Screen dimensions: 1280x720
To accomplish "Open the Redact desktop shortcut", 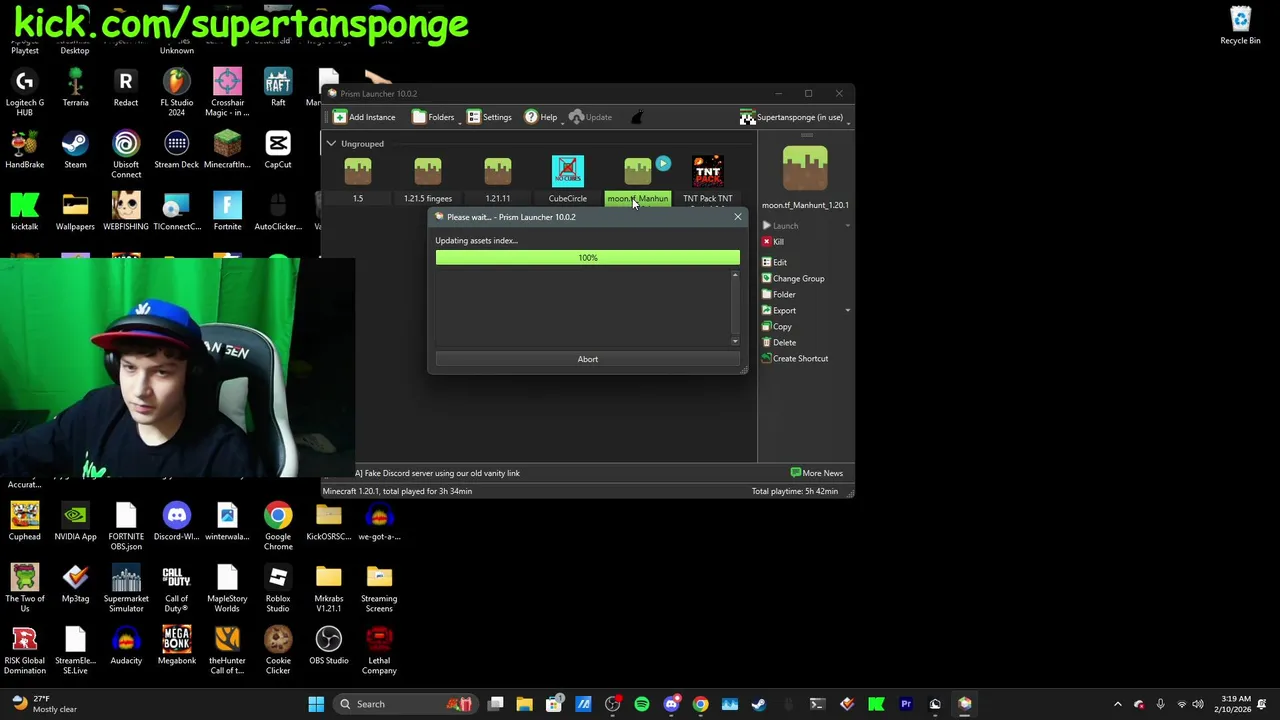I will click(x=126, y=87).
